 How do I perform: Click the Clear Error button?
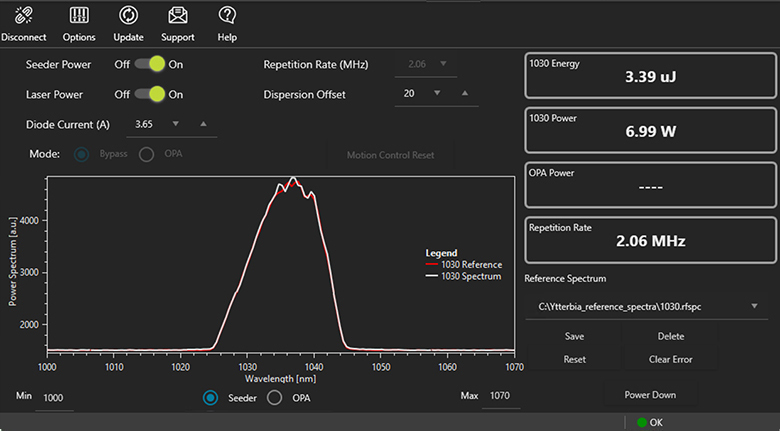tap(671, 359)
